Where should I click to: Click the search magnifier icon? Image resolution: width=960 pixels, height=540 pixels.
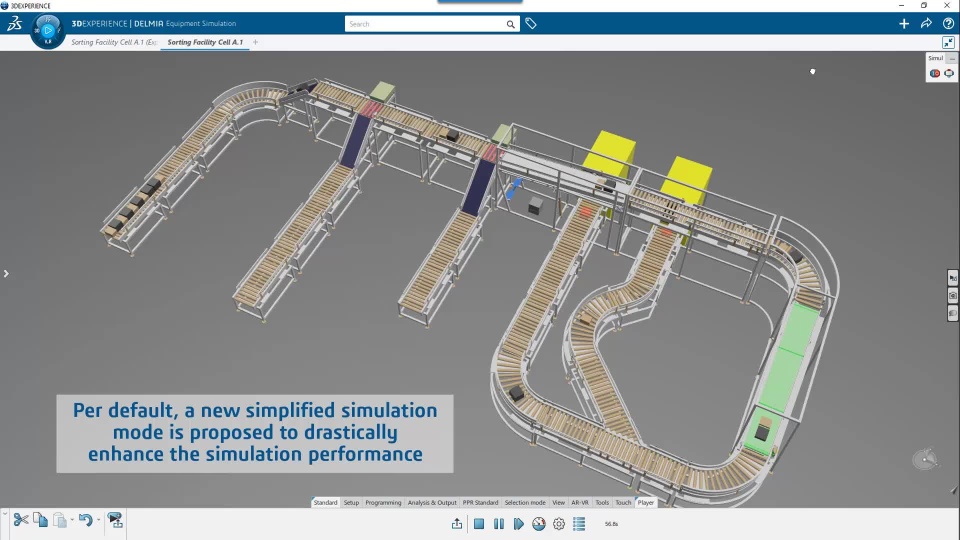(x=511, y=24)
